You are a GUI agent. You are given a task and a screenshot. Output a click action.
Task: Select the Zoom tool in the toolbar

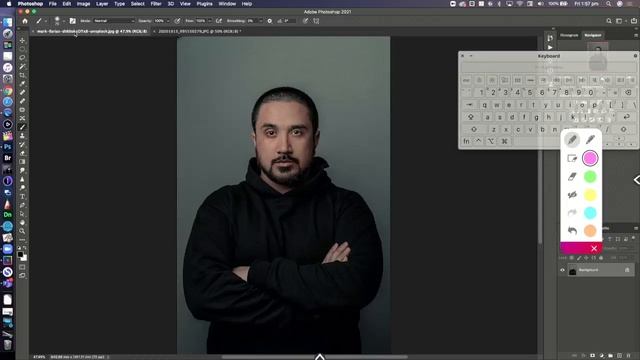pos(22,231)
